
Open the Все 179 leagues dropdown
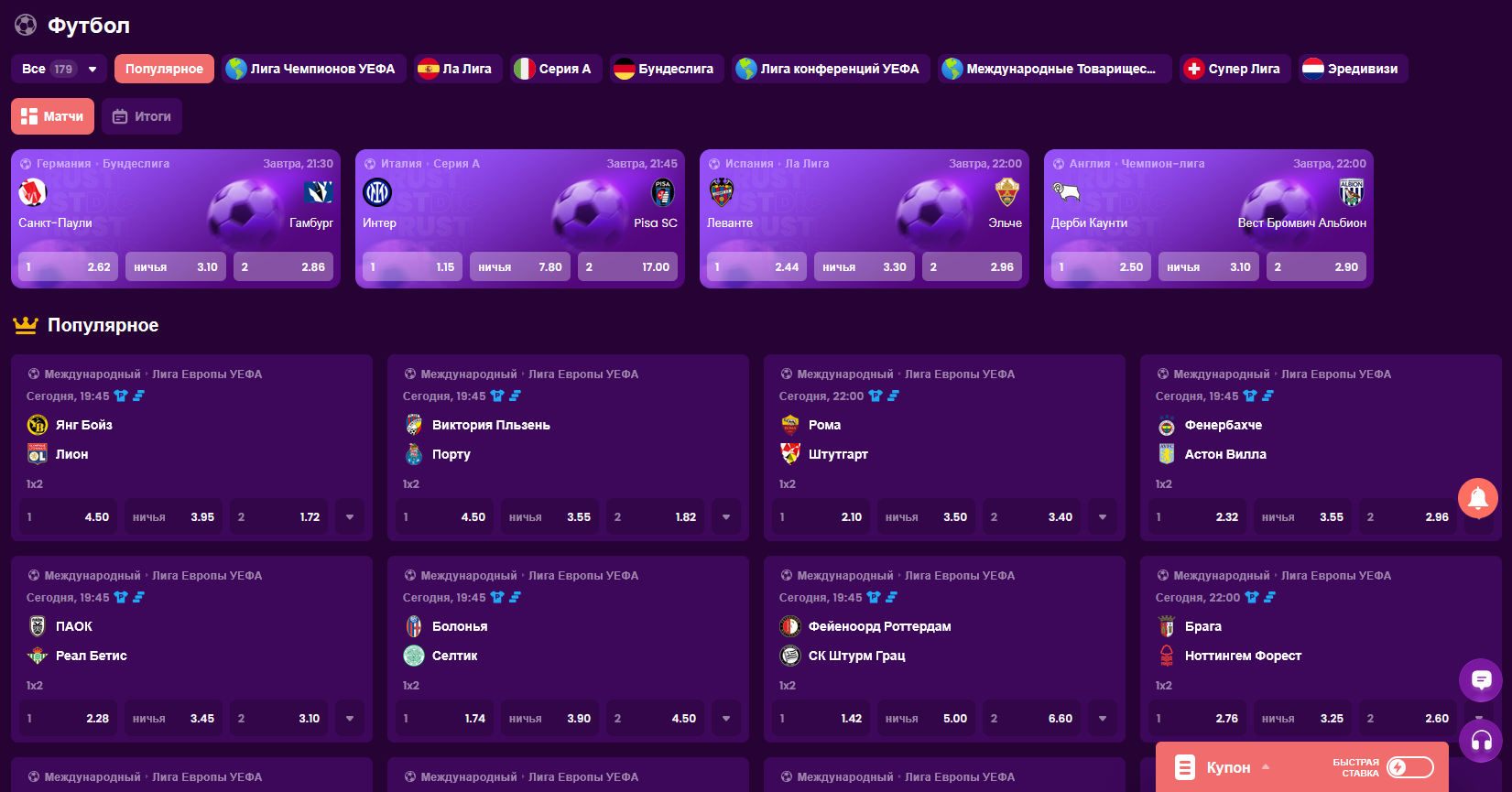tap(60, 69)
